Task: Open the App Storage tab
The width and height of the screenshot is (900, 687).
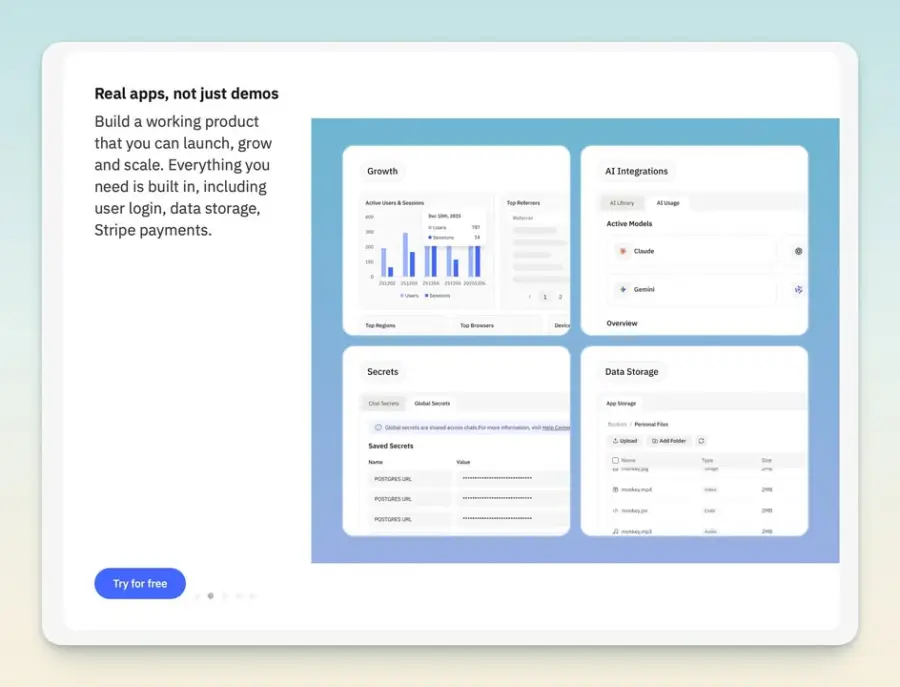Action: 621,403
